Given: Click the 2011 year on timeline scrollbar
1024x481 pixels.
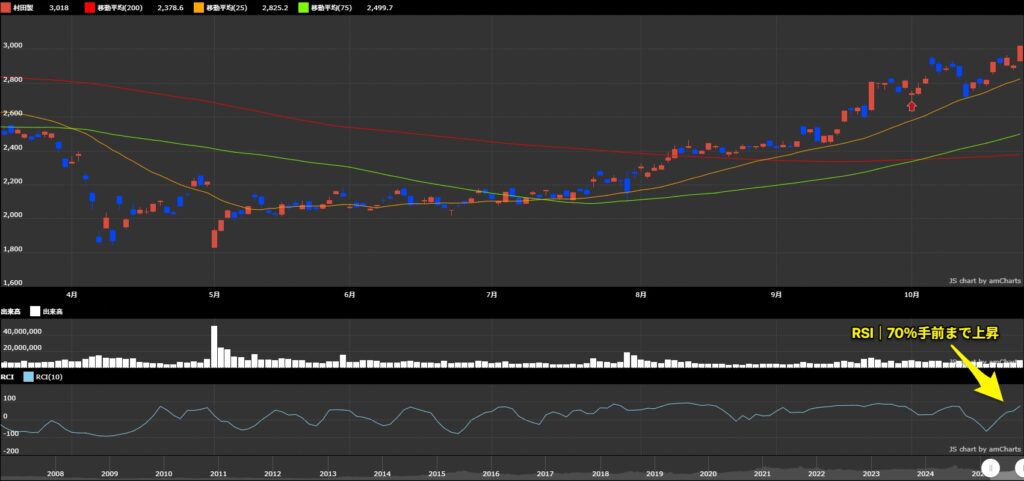Looking at the screenshot, I should click(x=218, y=474).
